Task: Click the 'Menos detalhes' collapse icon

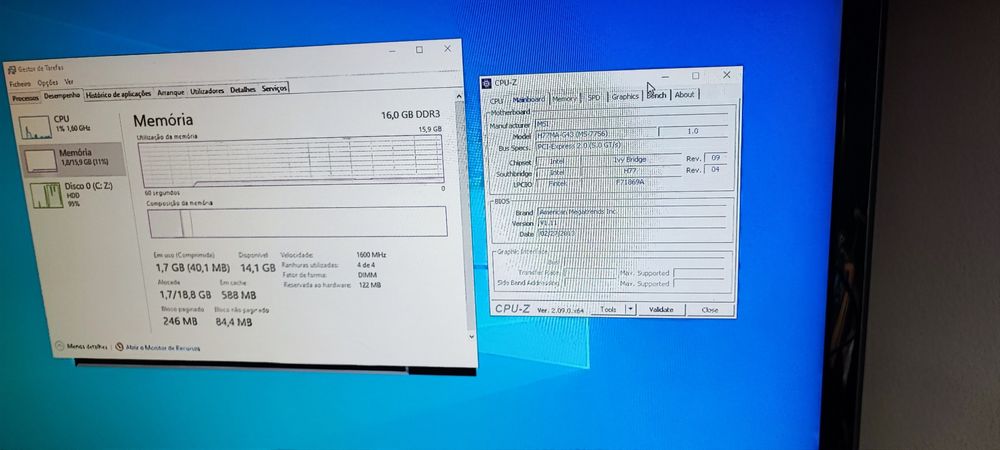Action: (60, 346)
